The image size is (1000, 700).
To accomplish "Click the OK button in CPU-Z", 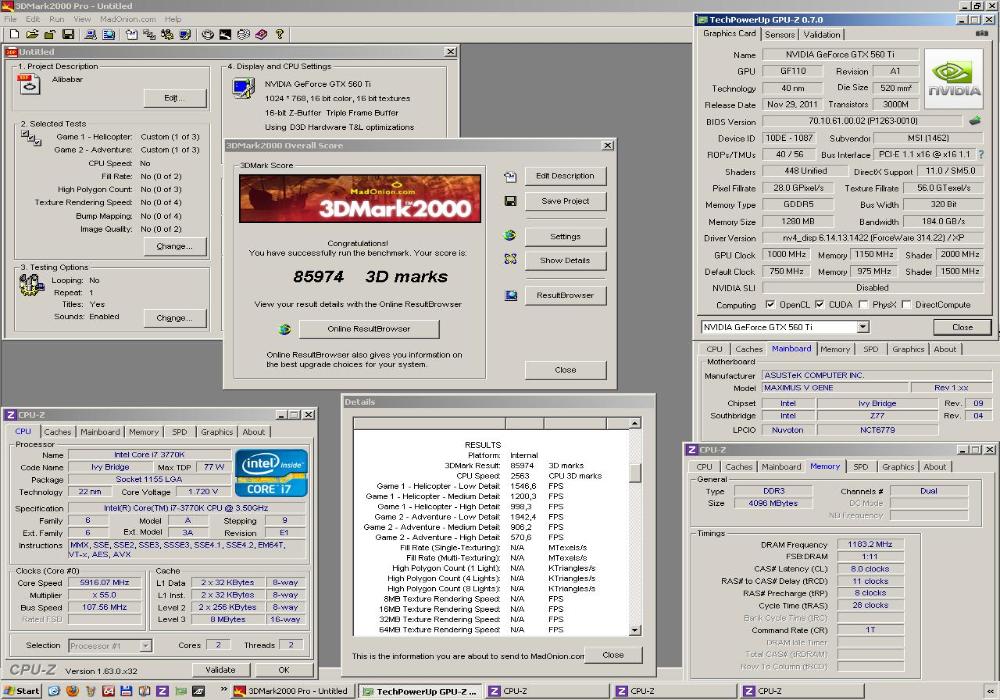I will tap(284, 670).
